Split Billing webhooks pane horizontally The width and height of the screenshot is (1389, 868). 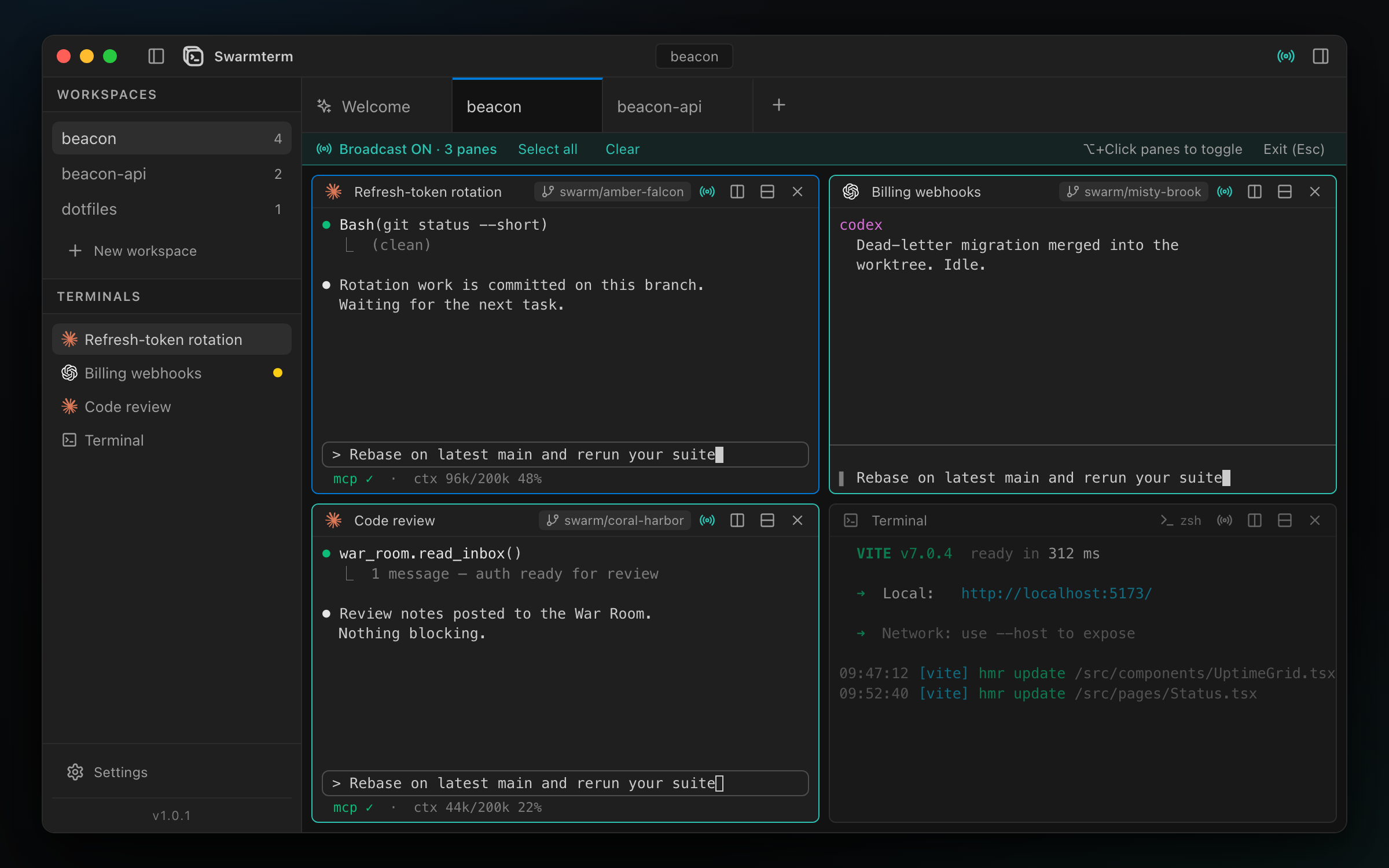pos(1285,192)
